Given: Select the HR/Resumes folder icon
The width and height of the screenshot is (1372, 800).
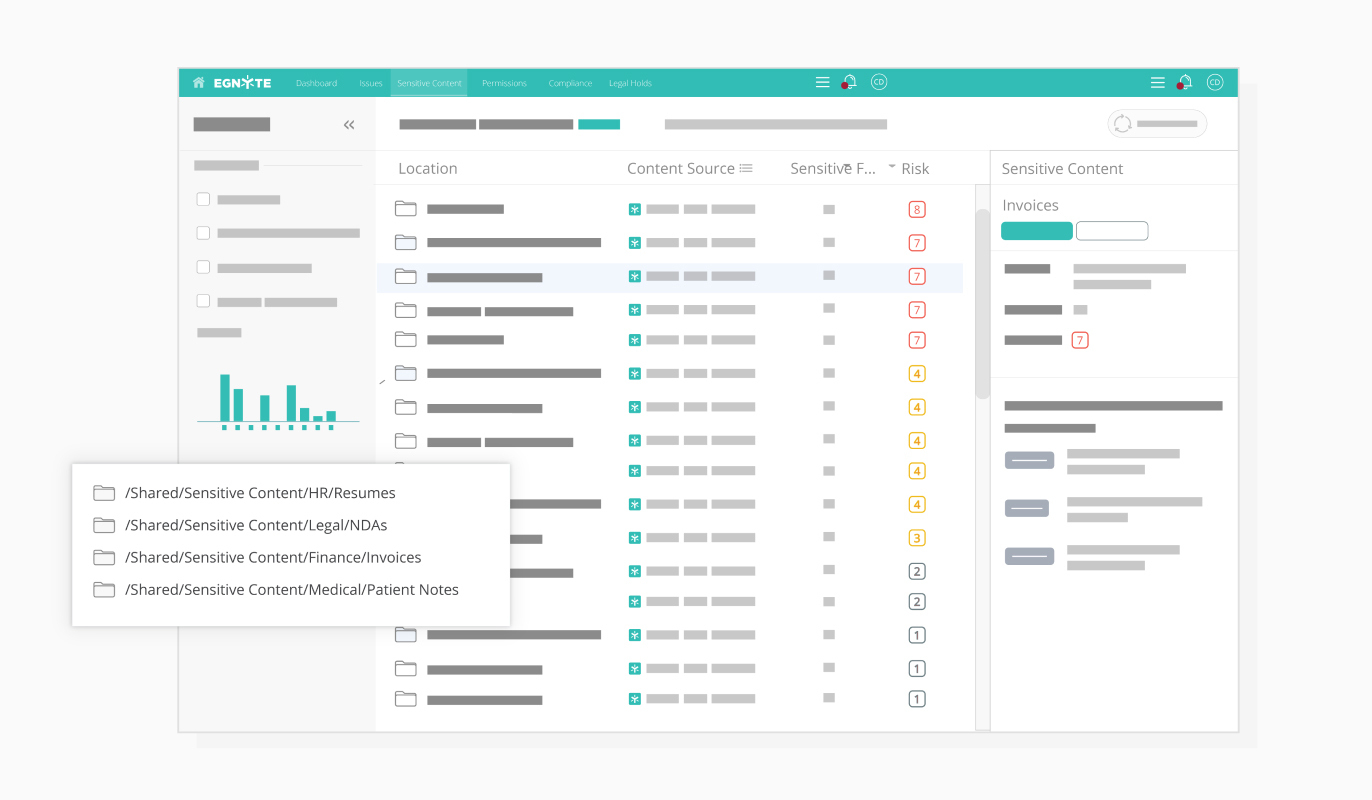Looking at the screenshot, I should click(104, 493).
